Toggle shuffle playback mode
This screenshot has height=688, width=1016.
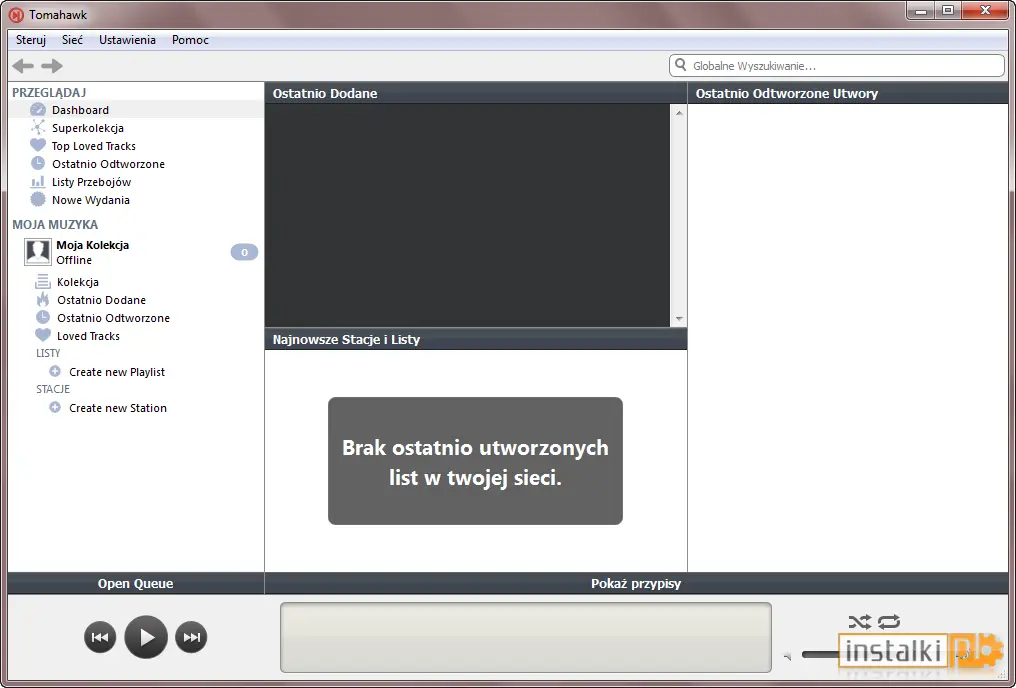[x=860, y=622]
